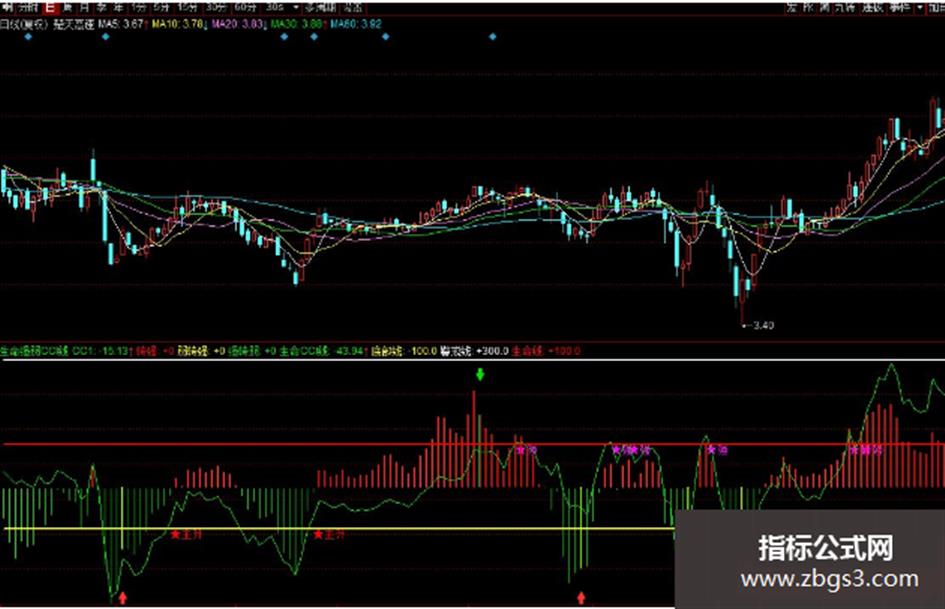This screenshot has height=609, width=945.
Task: Switch to the 分时 intraday chart tab
Action: click(27, 7)
